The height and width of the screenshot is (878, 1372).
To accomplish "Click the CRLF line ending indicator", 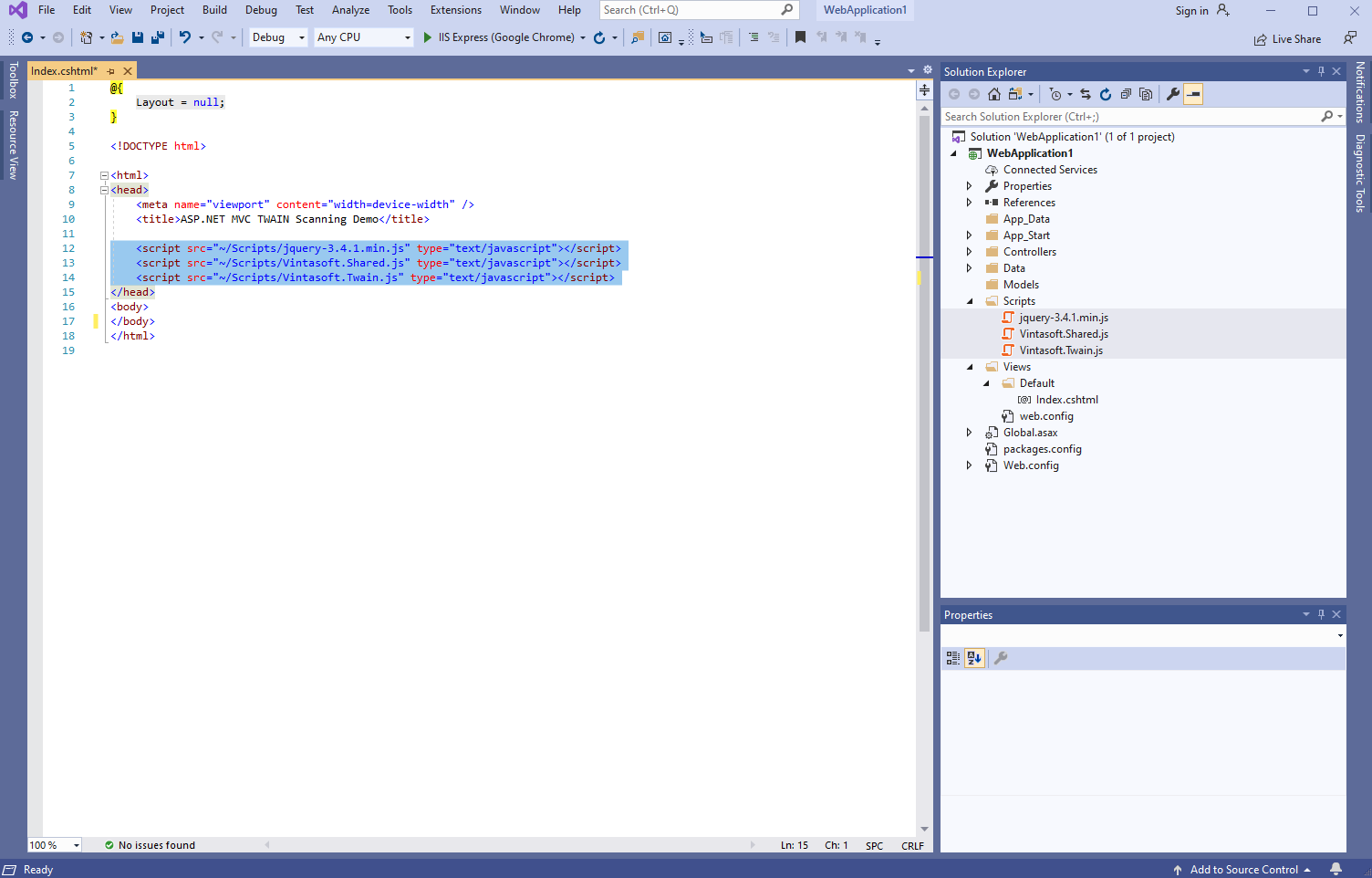I will coord(912,845).
